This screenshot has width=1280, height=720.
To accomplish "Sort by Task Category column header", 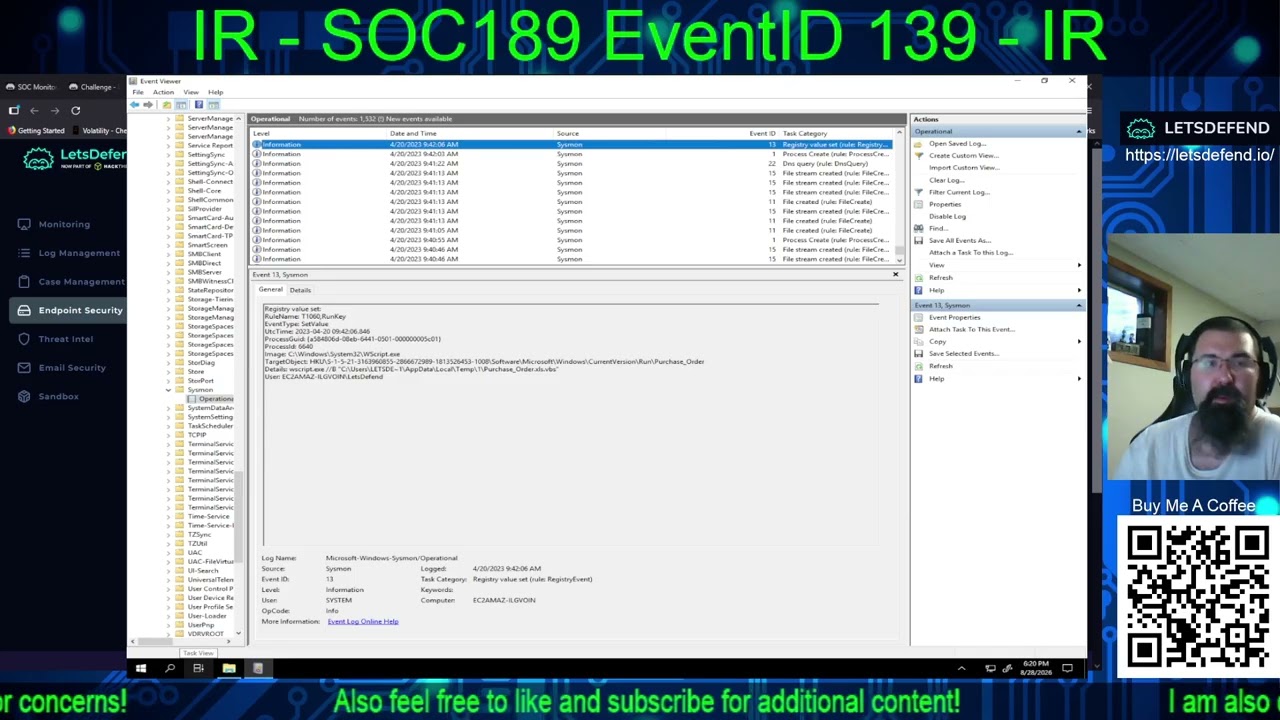I will tap(836, 133).
